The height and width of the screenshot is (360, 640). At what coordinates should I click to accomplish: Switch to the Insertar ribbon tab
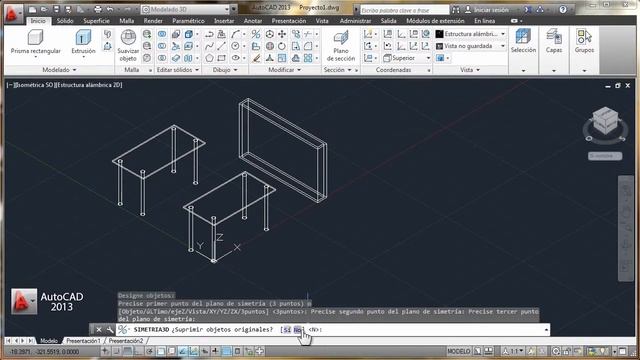[224, 20]
